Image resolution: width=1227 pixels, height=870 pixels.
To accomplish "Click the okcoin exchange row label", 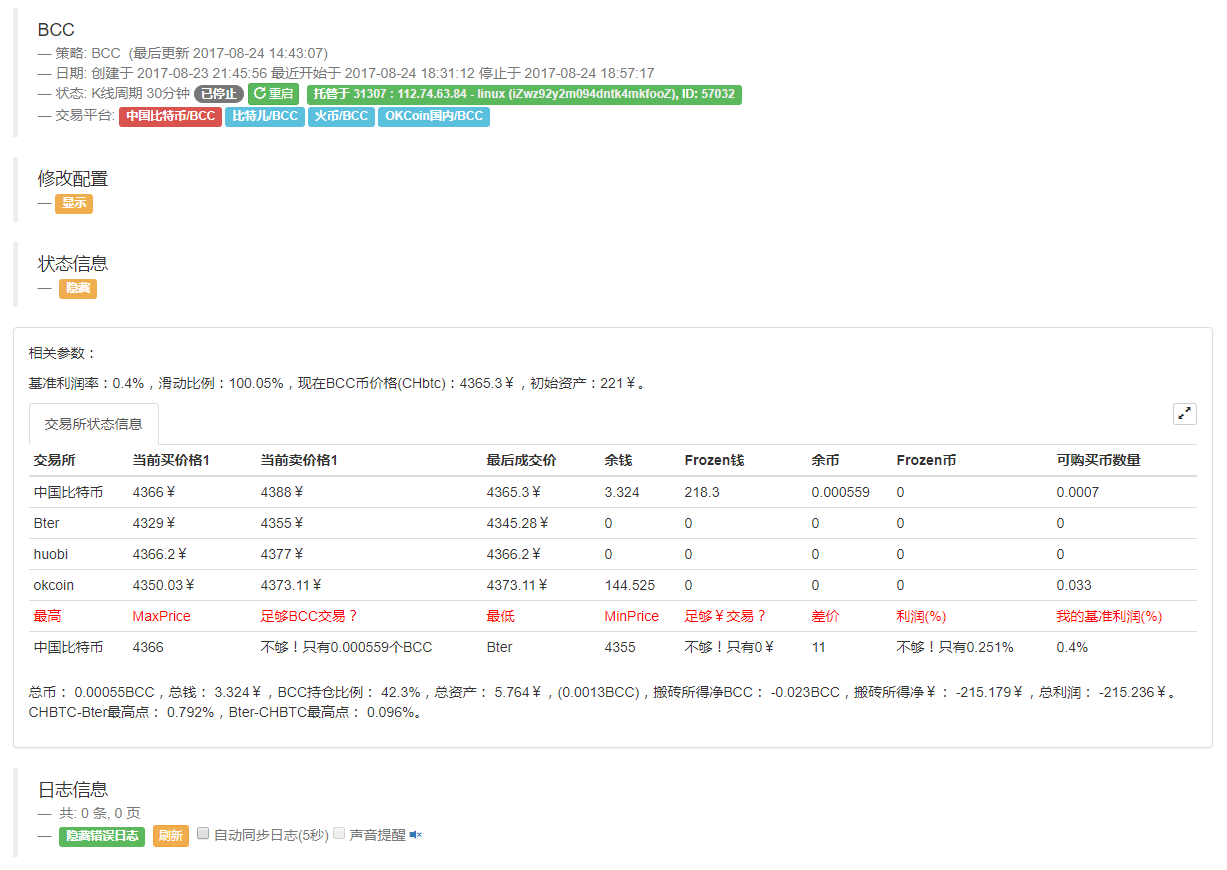I will coord(54,585).
